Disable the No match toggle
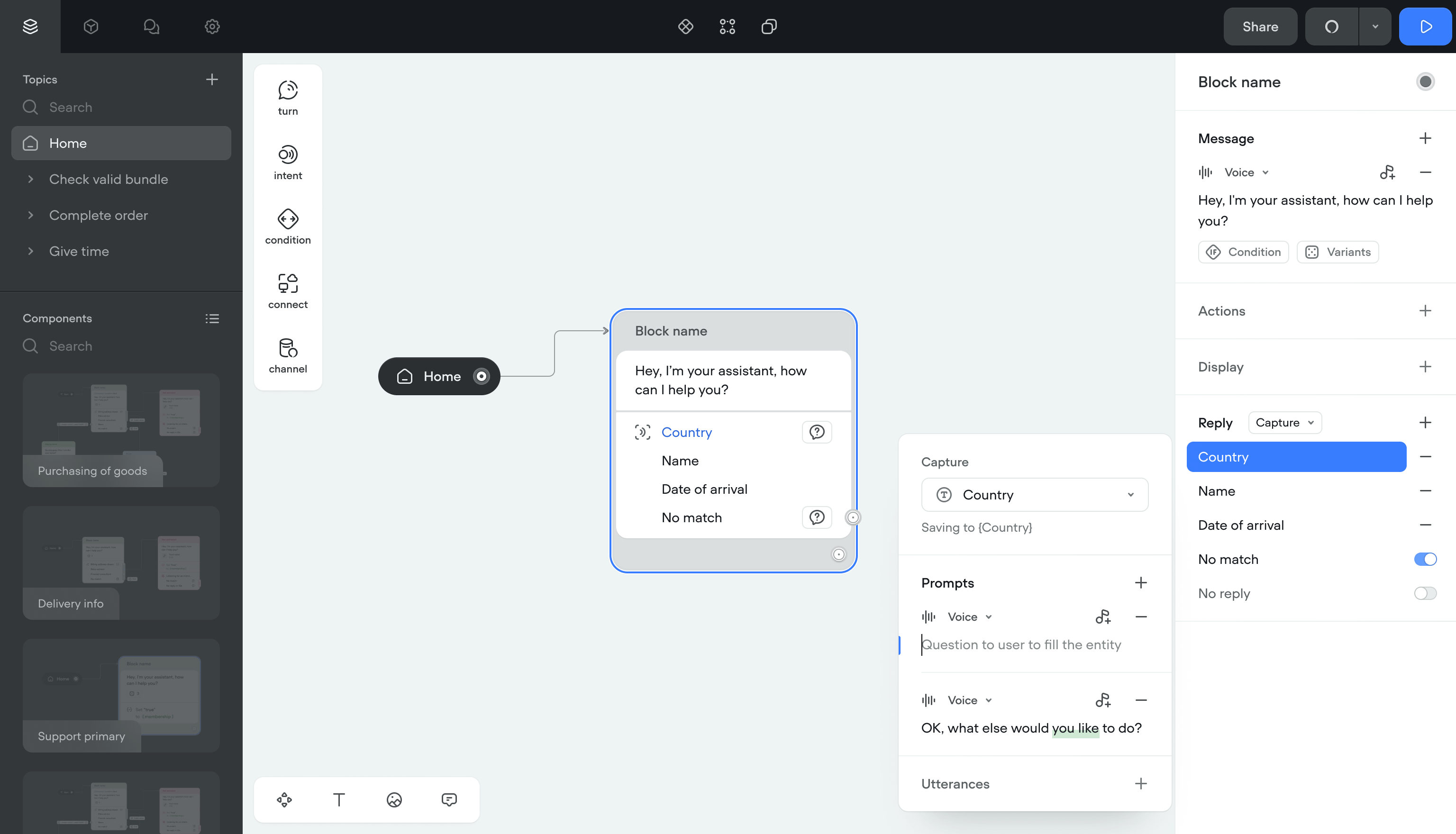This screenshot has width=1456, height=834. click(1425, 559)
